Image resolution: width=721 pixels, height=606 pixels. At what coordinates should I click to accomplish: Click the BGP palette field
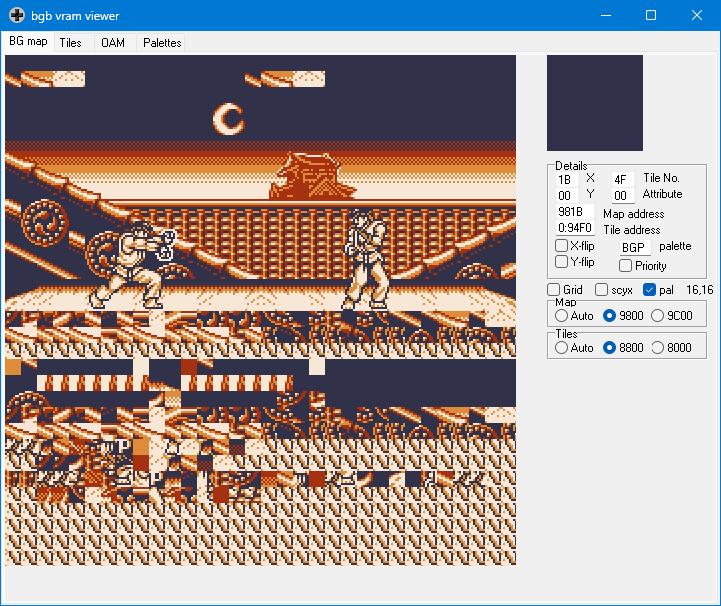tap(635, 248)
